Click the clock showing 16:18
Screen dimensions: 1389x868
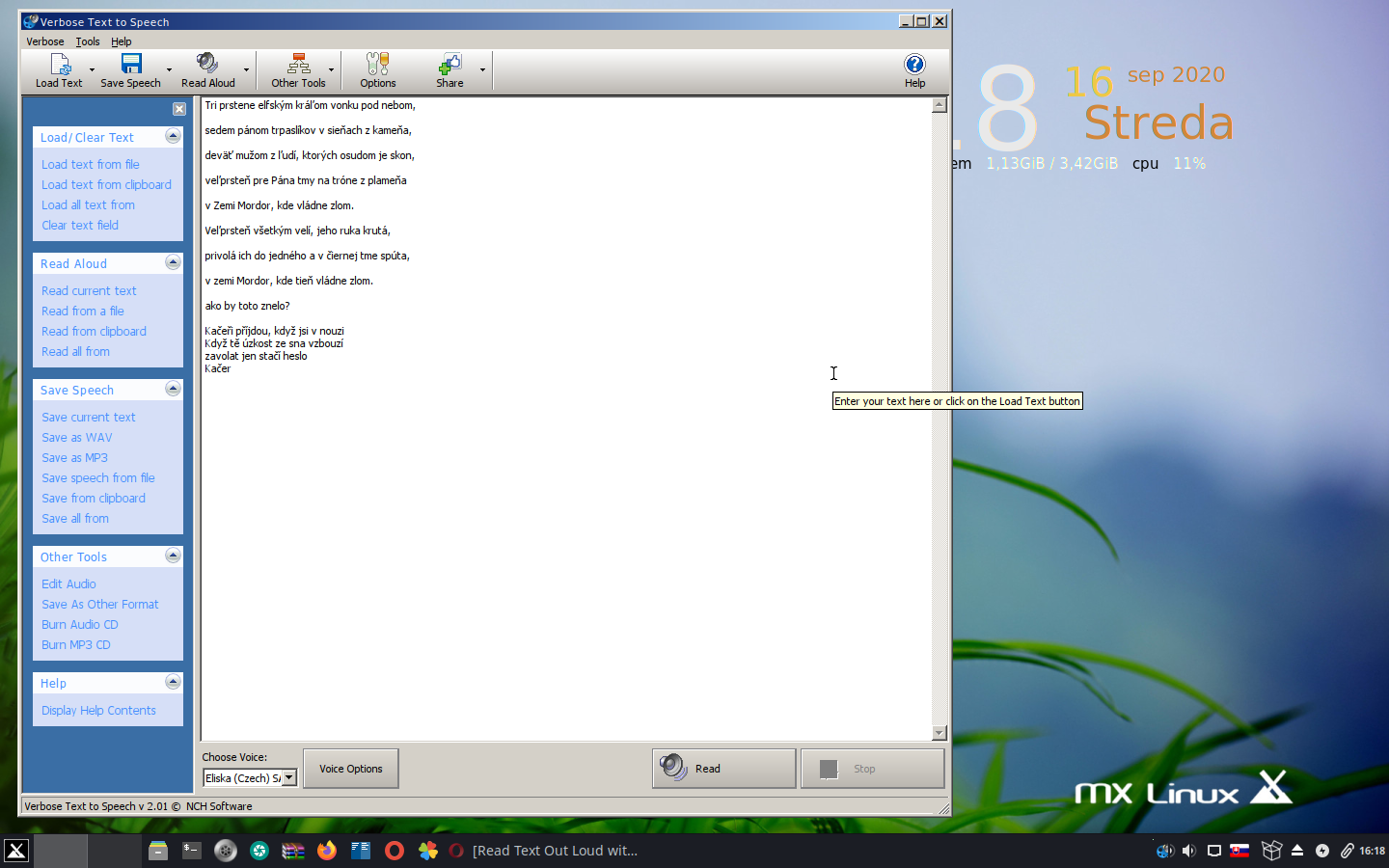(x=1372, y=851)
